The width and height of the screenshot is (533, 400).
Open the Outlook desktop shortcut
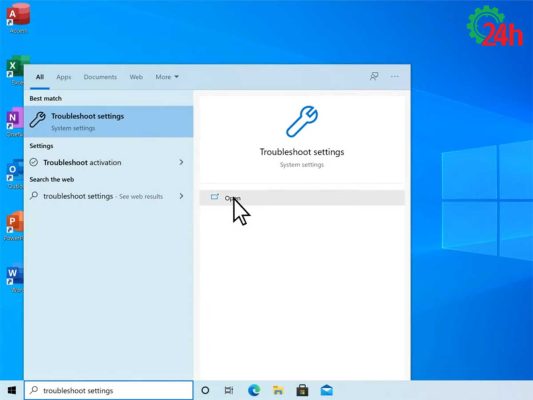click(15, 173)
